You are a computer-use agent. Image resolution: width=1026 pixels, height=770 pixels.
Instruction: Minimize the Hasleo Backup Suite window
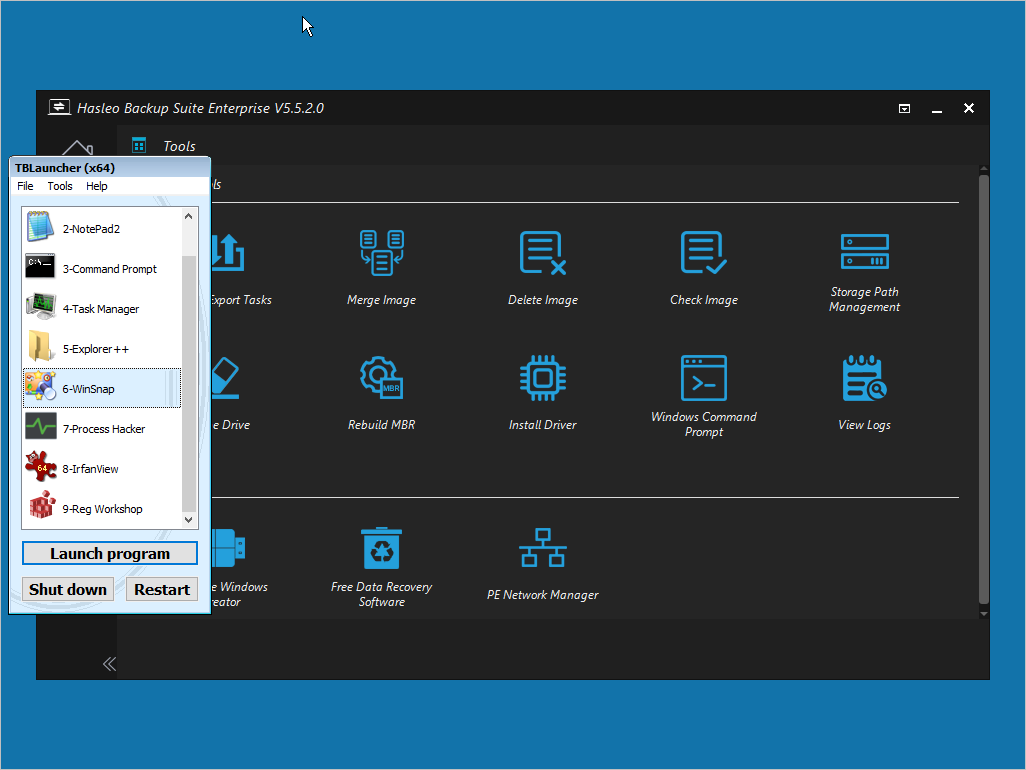[x=936, y=109]
